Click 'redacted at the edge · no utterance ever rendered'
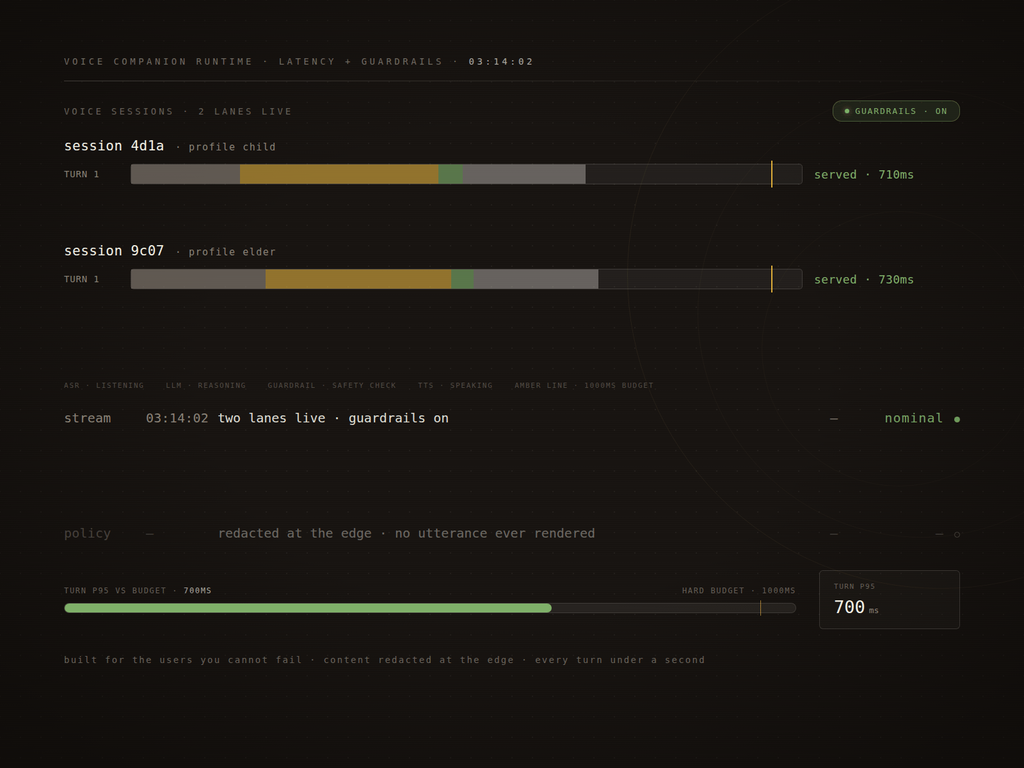 pos(406,534)
